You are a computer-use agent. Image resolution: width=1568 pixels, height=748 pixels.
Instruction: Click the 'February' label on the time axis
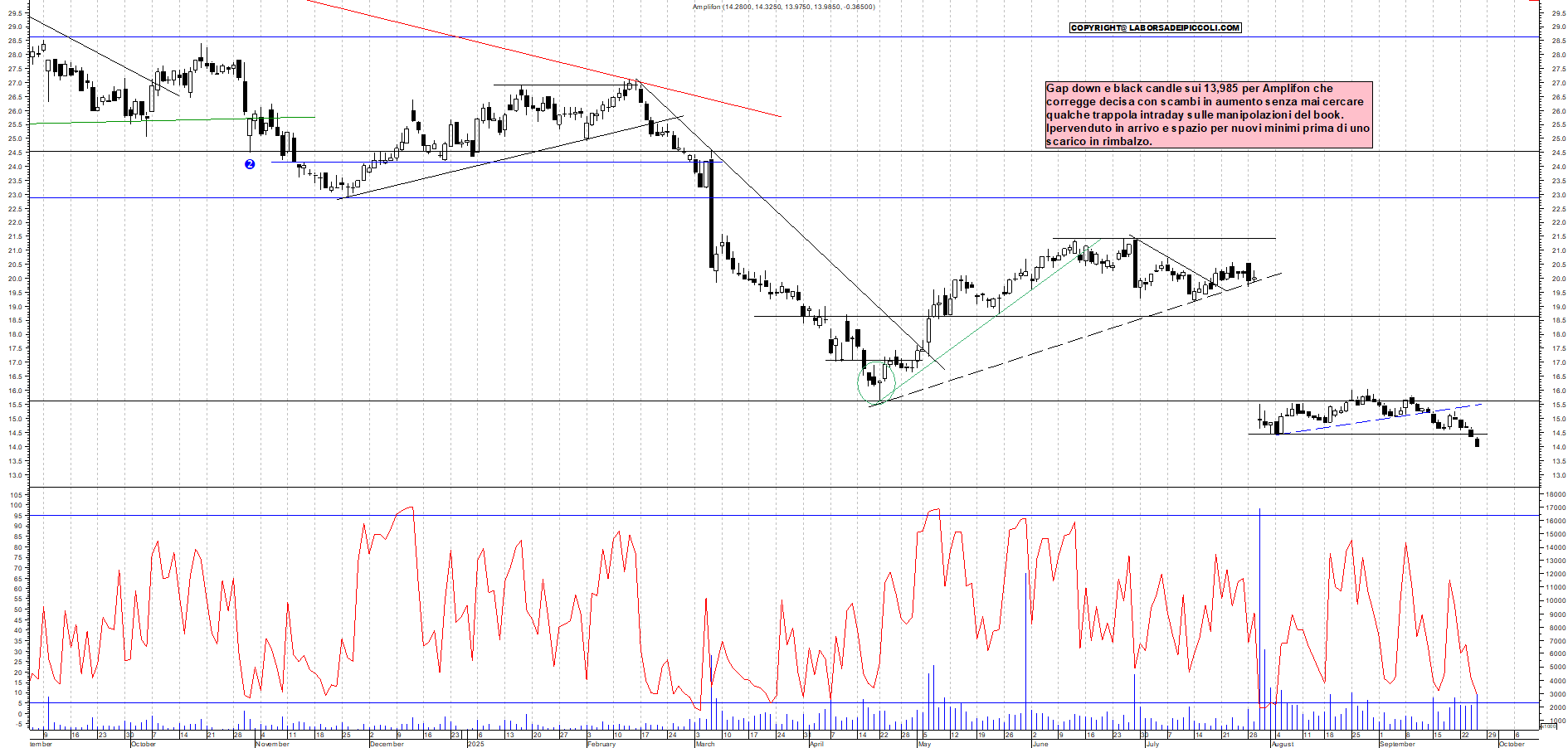click(601, 744)
